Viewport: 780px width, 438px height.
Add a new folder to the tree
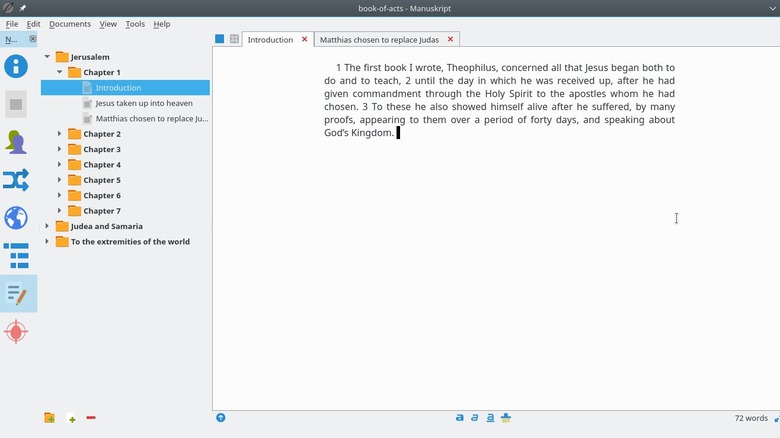(x=49, y=418)
